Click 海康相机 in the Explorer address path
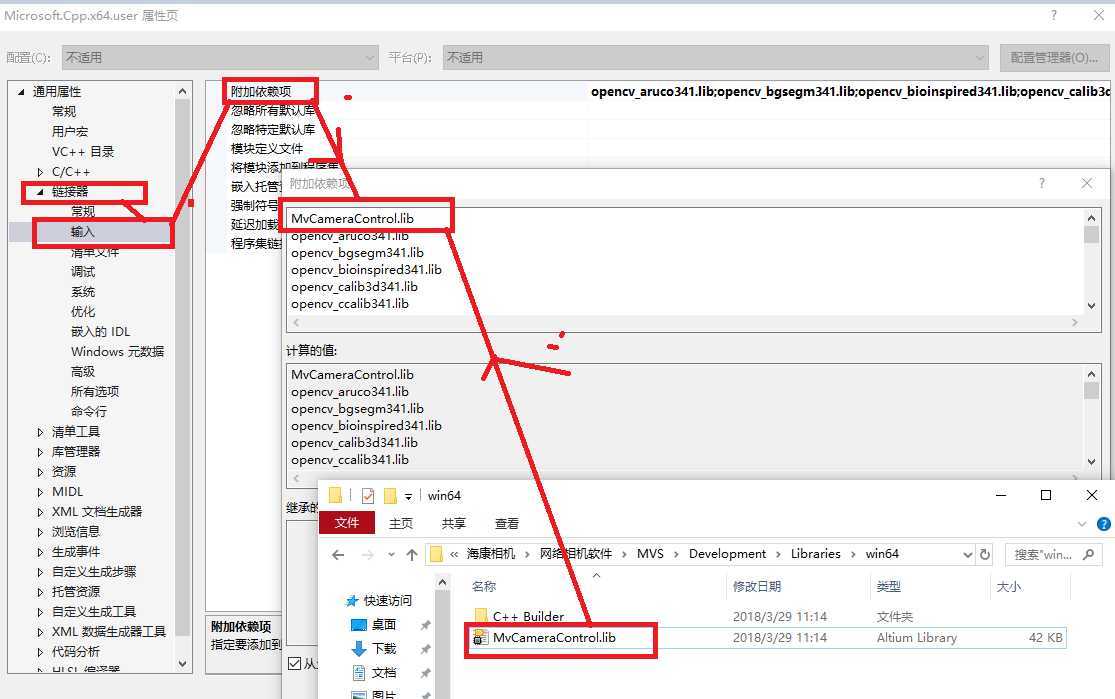This screenshot has height=699, width=1115. [x=491, y=554]
